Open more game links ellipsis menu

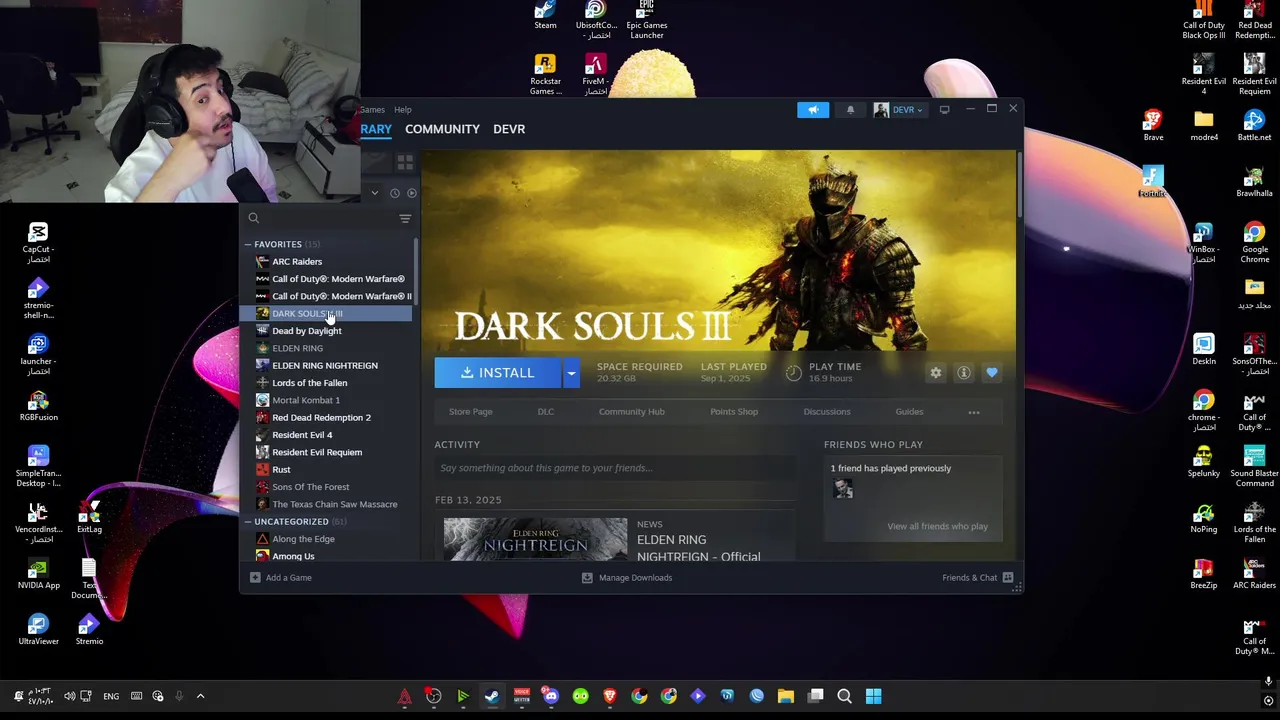coord(974,412)
